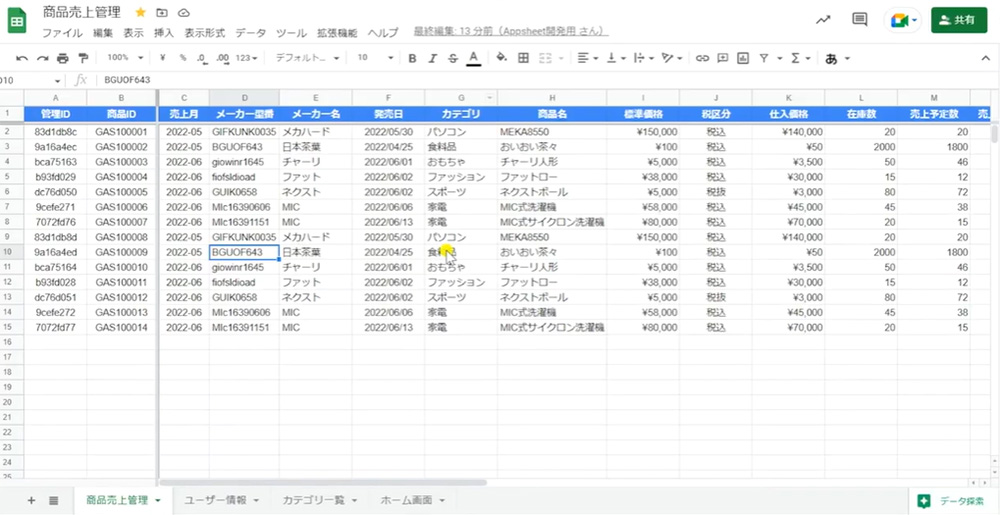This screenshot has height=515, width=1000.
Task: Insert a chart from toolbar
Action: 742,58
